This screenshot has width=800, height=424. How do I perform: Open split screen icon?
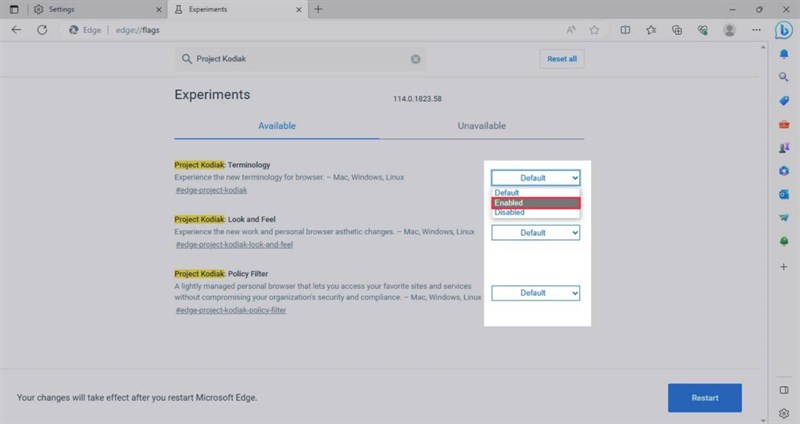click(625, 30)
